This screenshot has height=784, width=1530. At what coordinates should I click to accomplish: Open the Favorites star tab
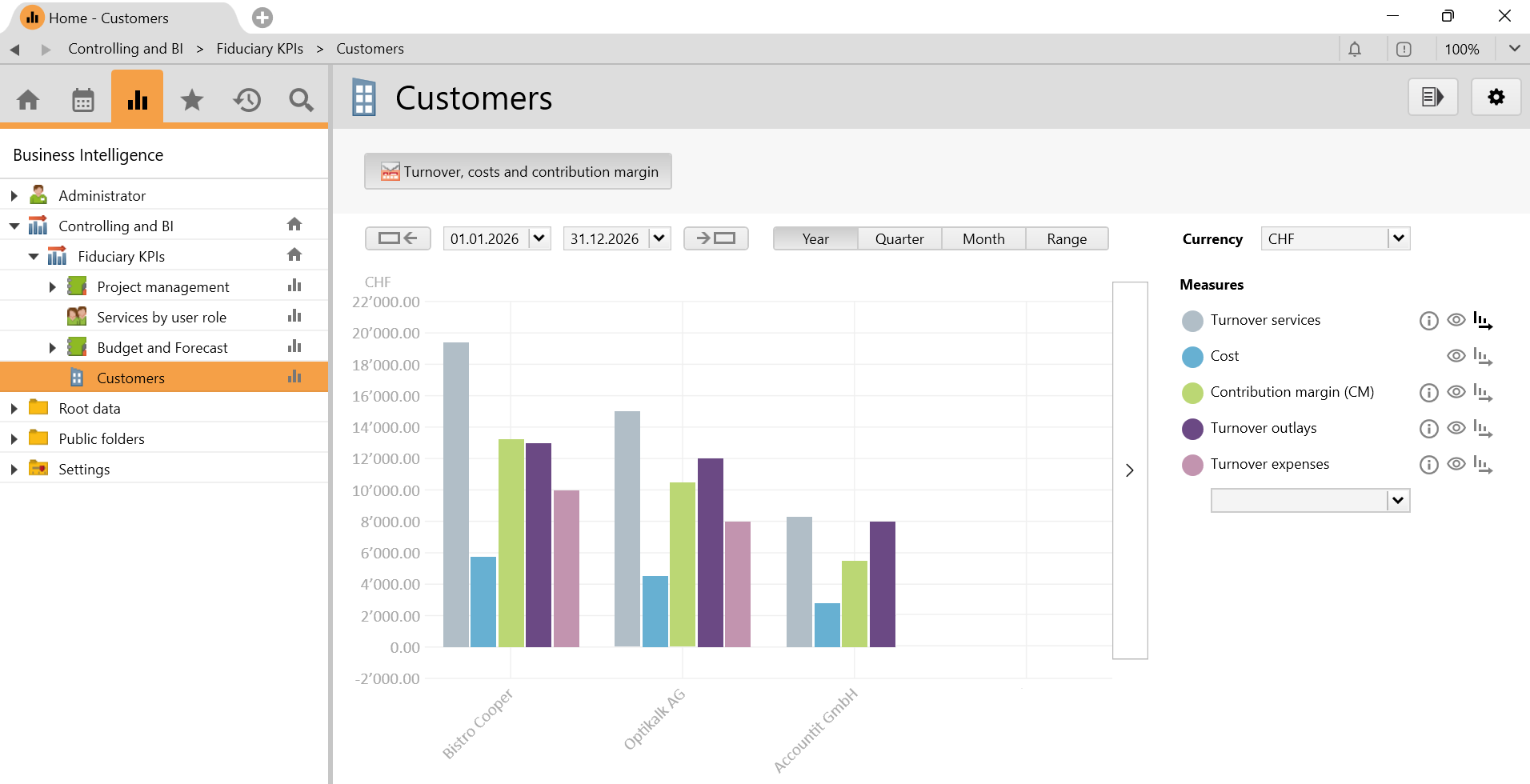[192, 100]
